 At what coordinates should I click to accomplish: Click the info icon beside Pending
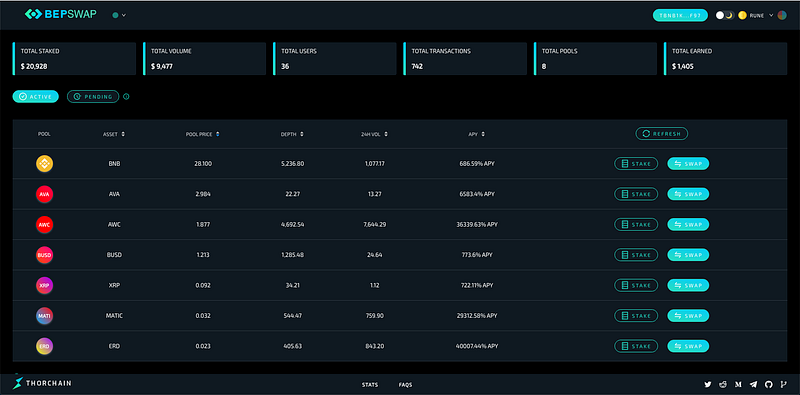tap(127, 96)
